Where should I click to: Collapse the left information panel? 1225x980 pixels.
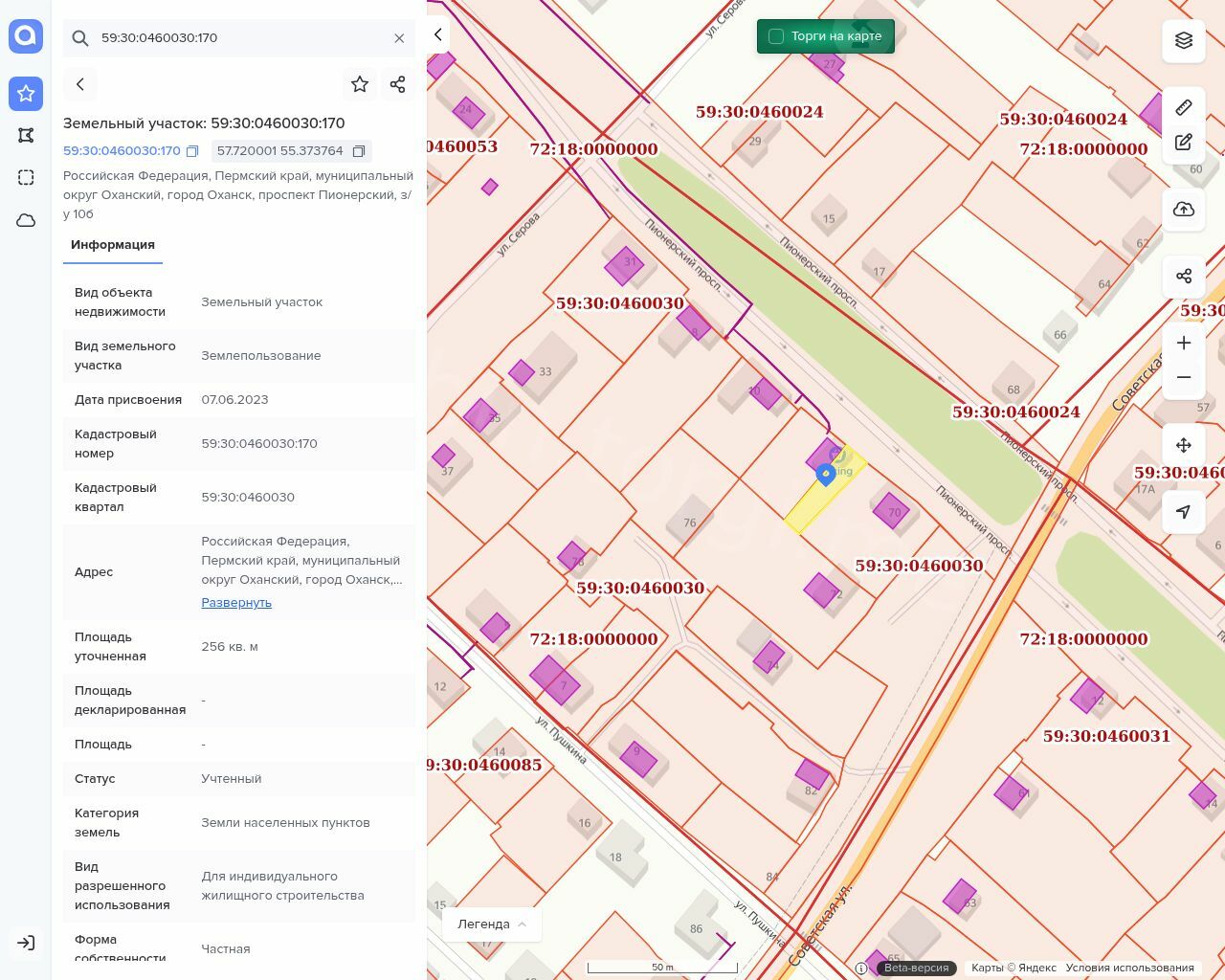(x=438, y=35)
